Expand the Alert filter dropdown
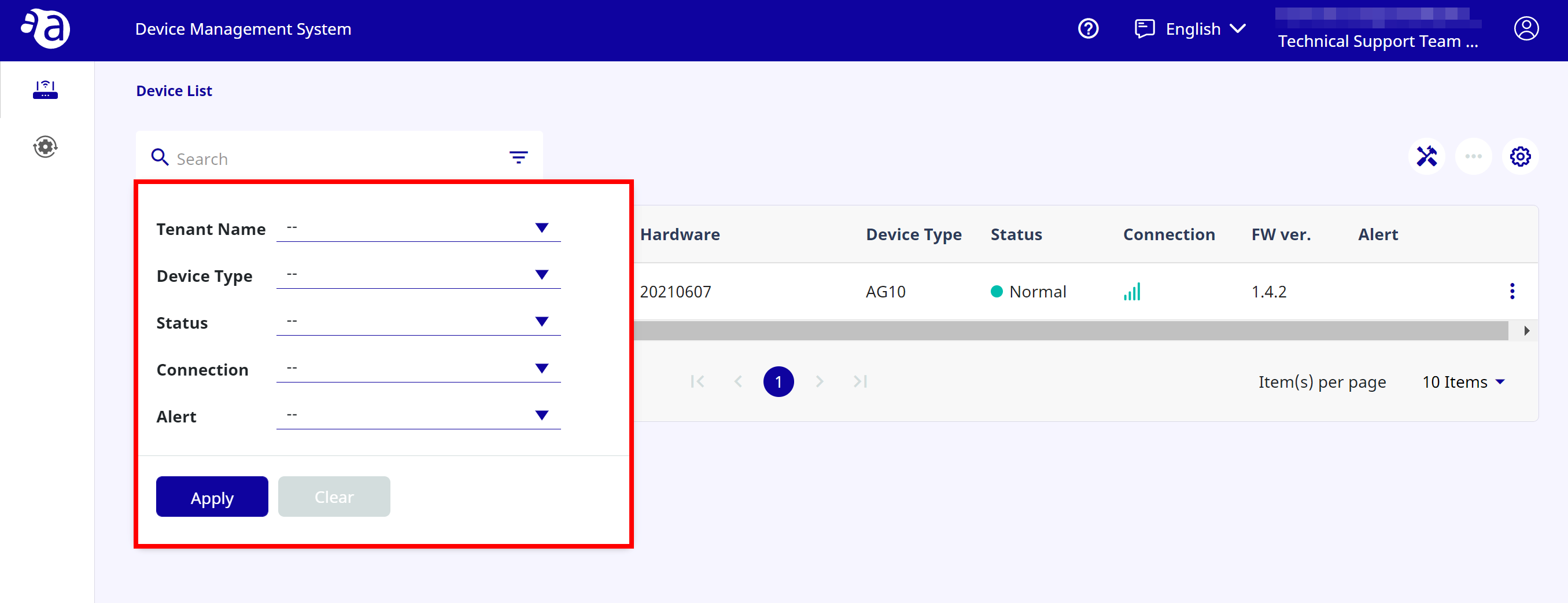This screenshot has width=1568, height=603. 418,416
